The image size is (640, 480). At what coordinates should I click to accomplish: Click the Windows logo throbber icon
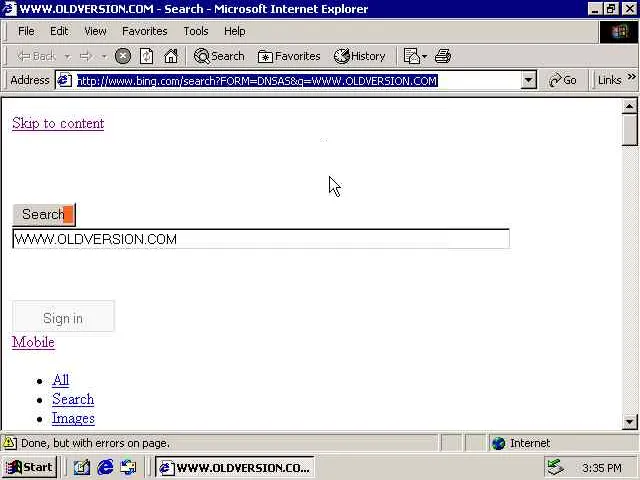click(618, 31)
